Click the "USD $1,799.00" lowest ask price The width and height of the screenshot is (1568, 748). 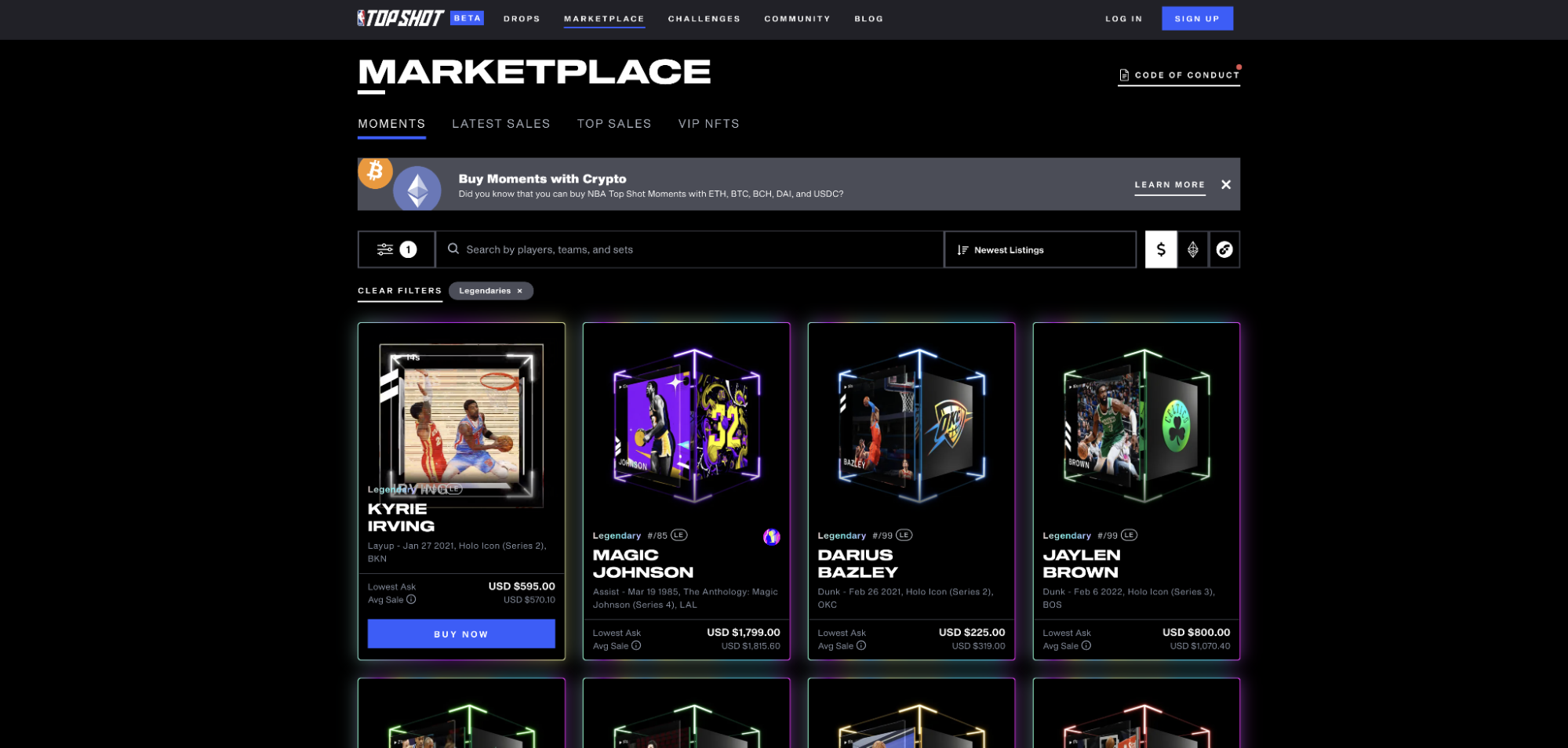click(744, 633)
